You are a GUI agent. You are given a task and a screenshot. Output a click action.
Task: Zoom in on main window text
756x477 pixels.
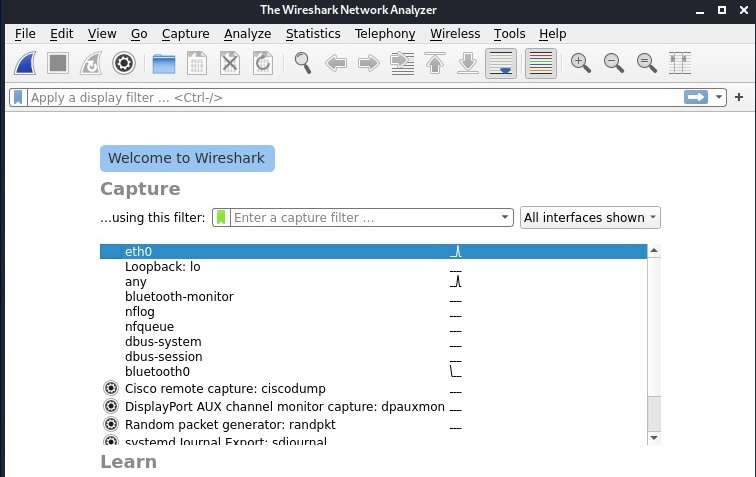pyautogui.click(x=581, y=63)
